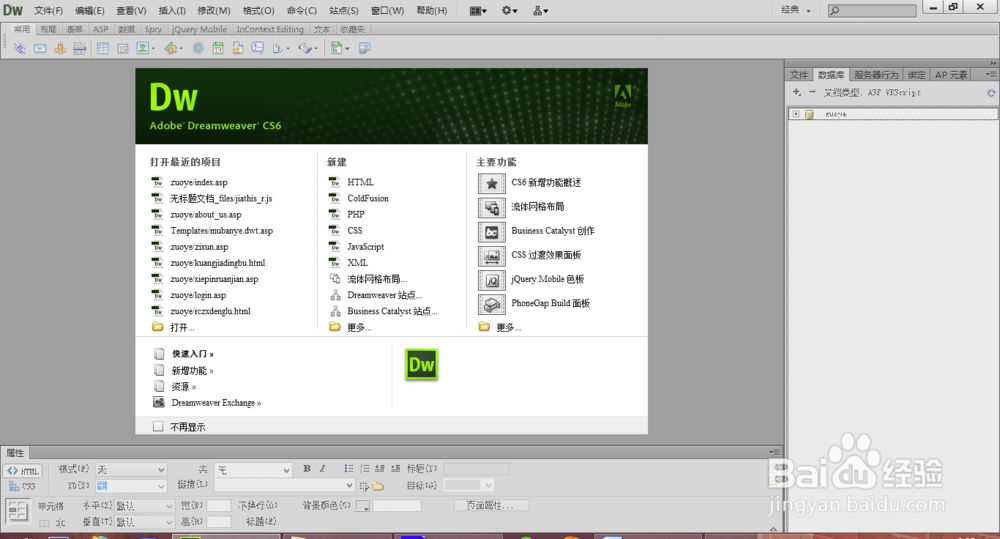Click the PhoneGap Build 面板 icon
1000x539 pixels.
coord(492,305)
